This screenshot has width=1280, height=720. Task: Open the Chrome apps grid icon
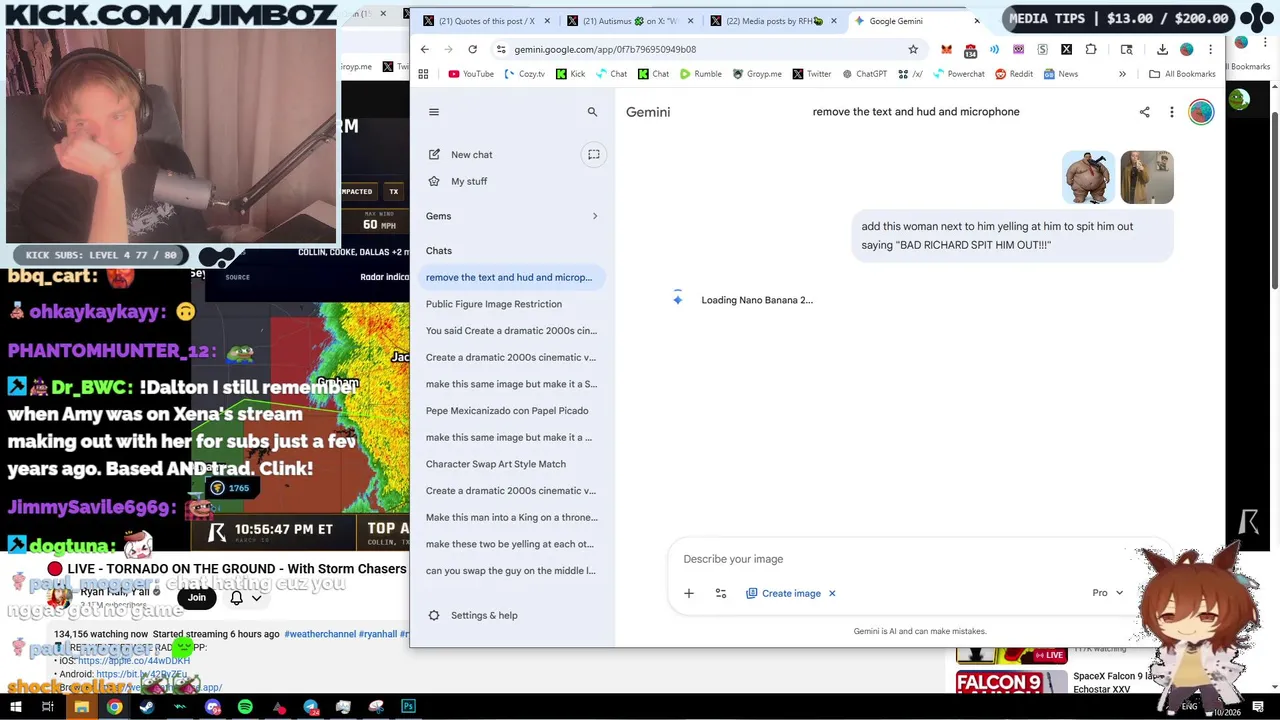click(x=423, y=74)
